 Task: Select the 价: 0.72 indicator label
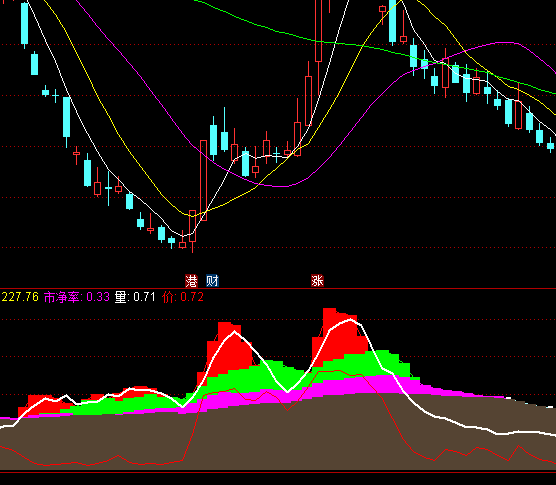[183, 297]
